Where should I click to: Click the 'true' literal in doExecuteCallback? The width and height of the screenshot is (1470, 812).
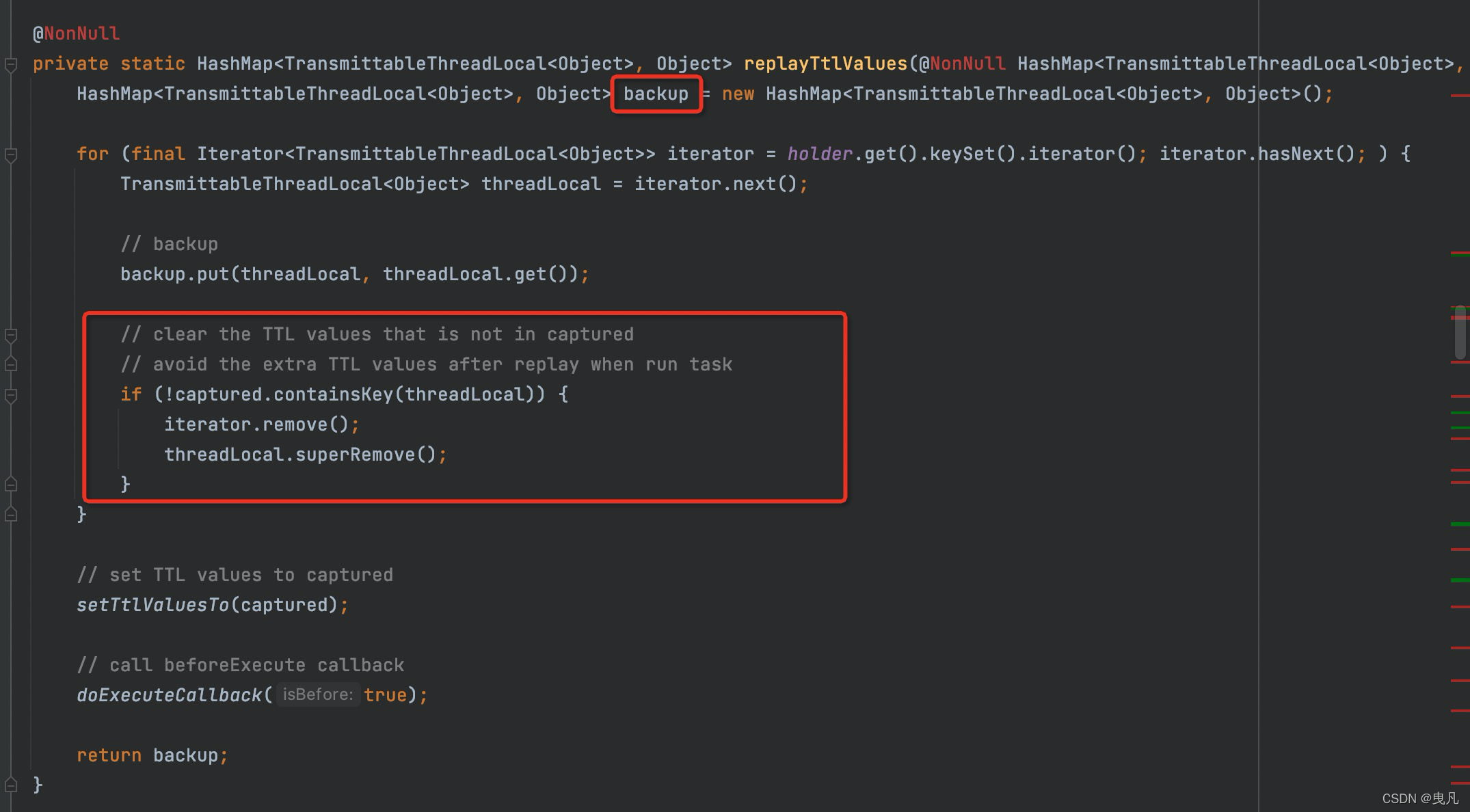[x=385, y=695]
